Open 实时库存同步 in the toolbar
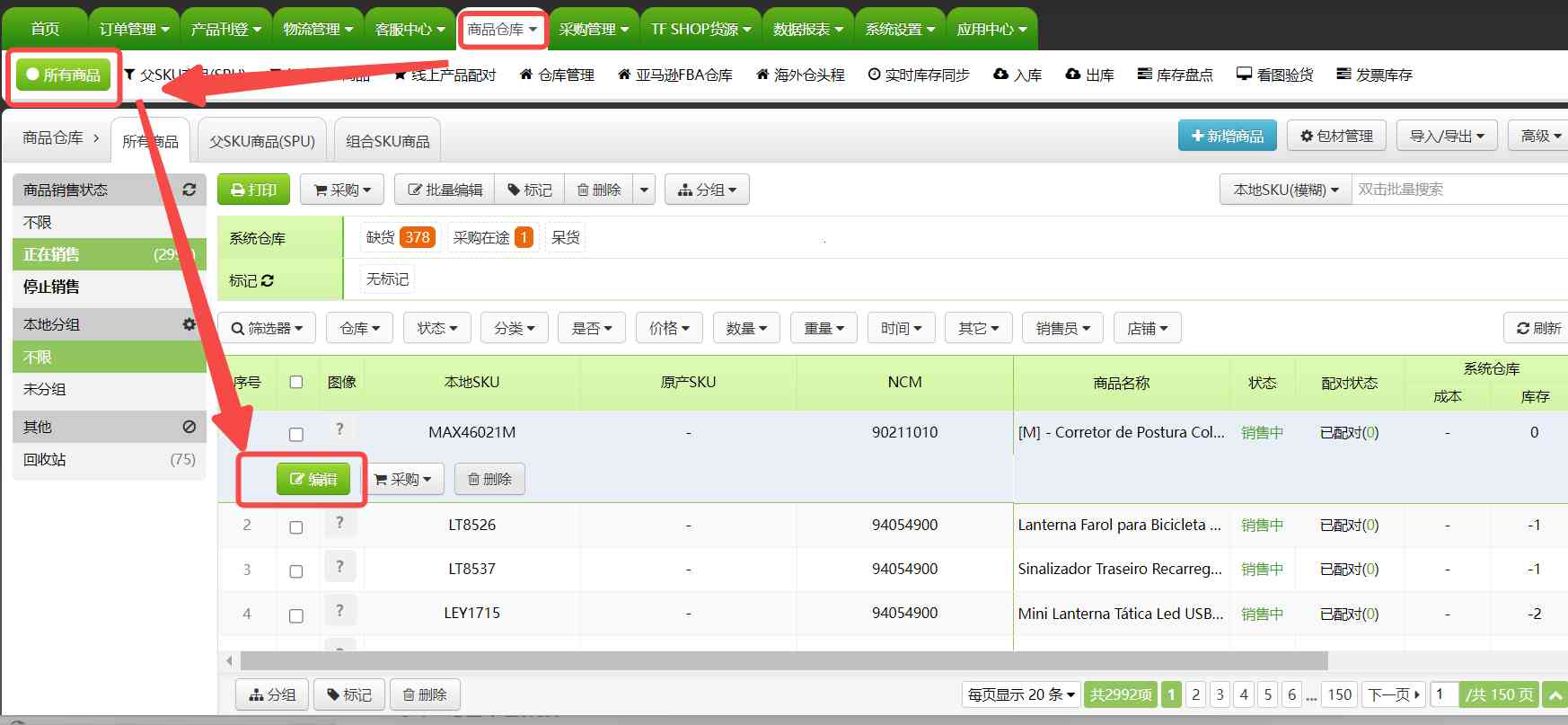Screen dimensions: 1568x725 (919, 75)
